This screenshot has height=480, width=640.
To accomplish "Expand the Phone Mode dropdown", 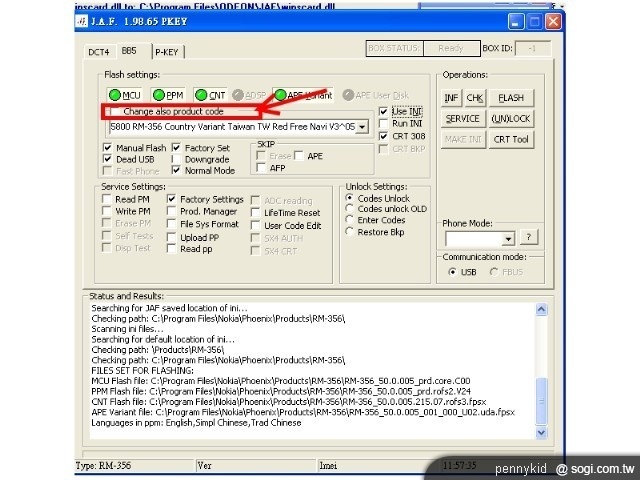I will click(x=508, y=239).
